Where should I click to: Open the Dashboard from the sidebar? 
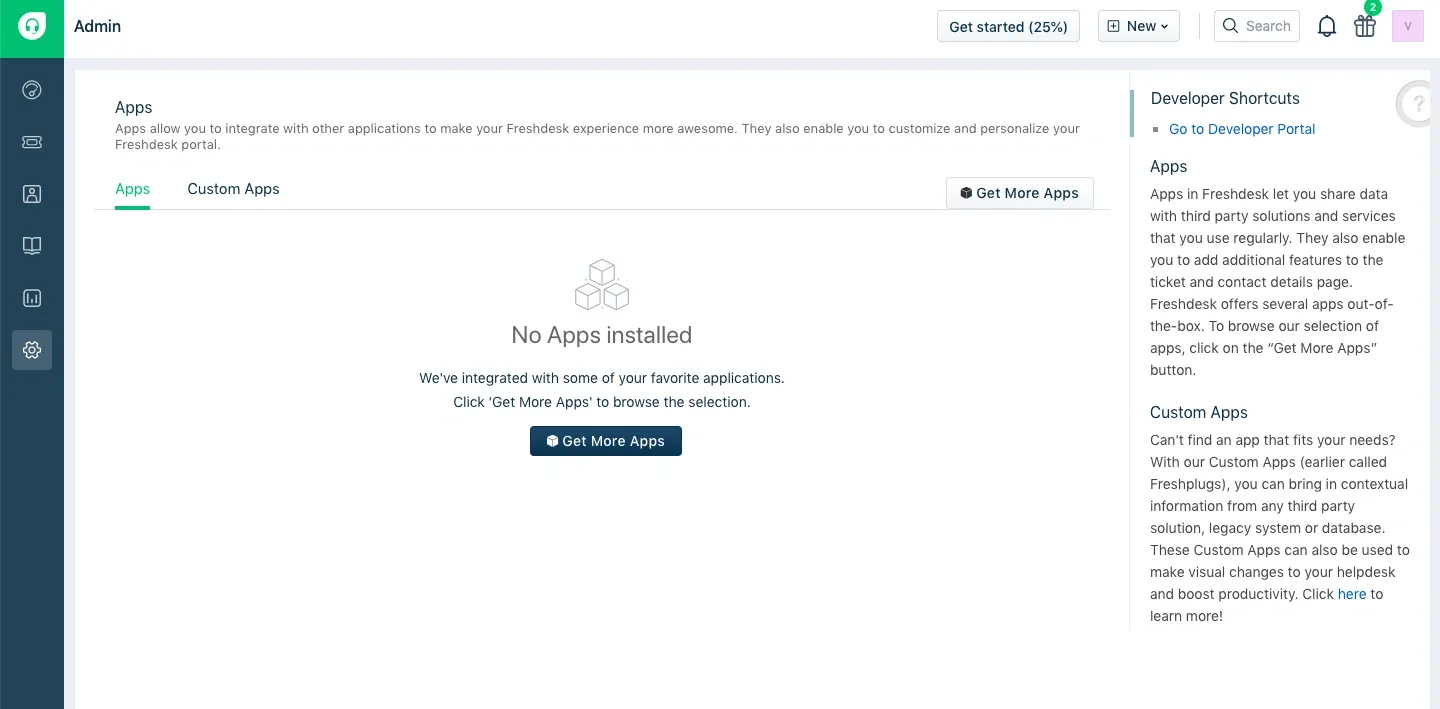[x=32, y=90]
